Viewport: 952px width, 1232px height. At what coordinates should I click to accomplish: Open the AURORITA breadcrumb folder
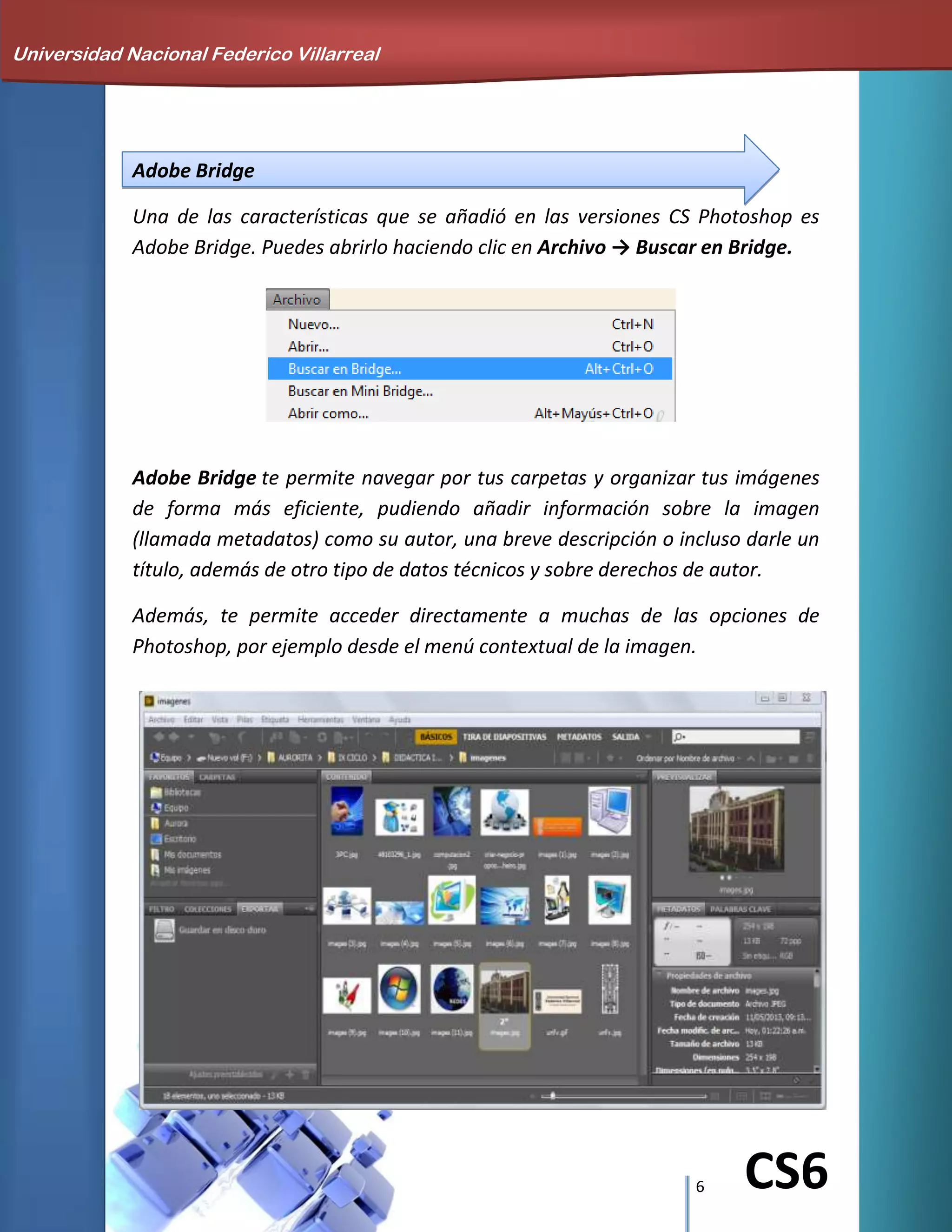pyautogui.click(x=290, y=758)
